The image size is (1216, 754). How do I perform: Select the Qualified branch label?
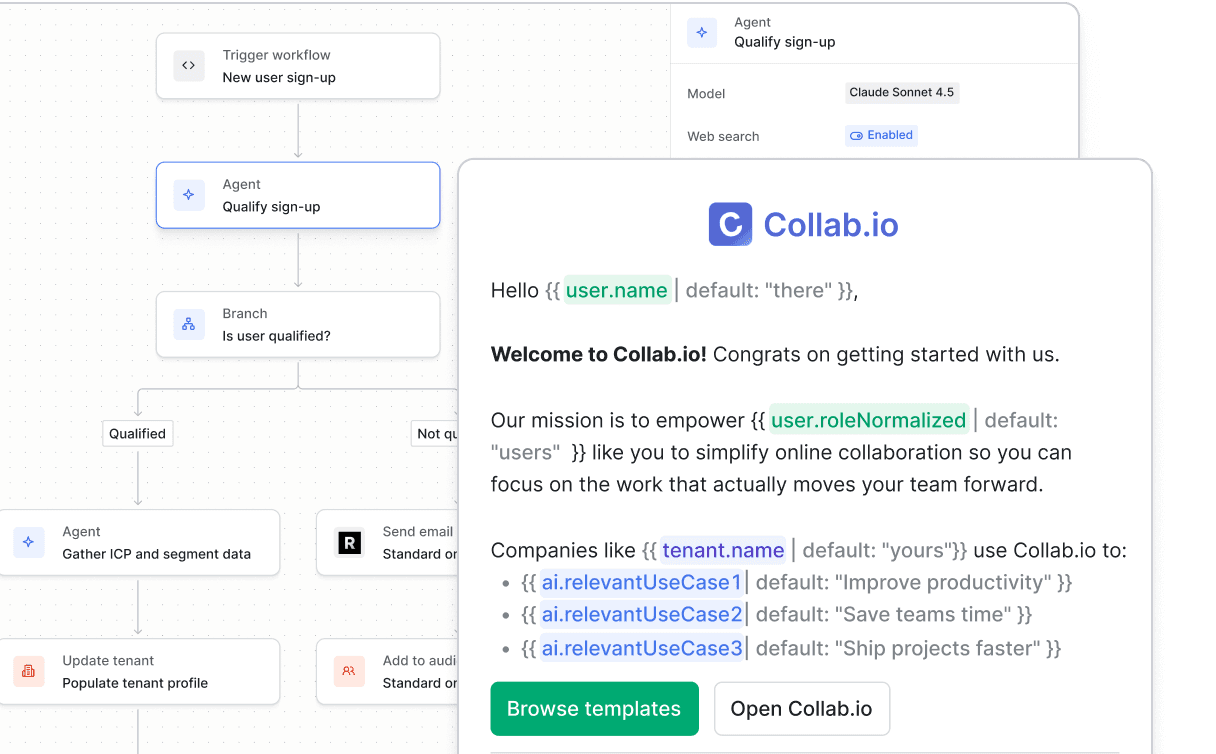138,433
